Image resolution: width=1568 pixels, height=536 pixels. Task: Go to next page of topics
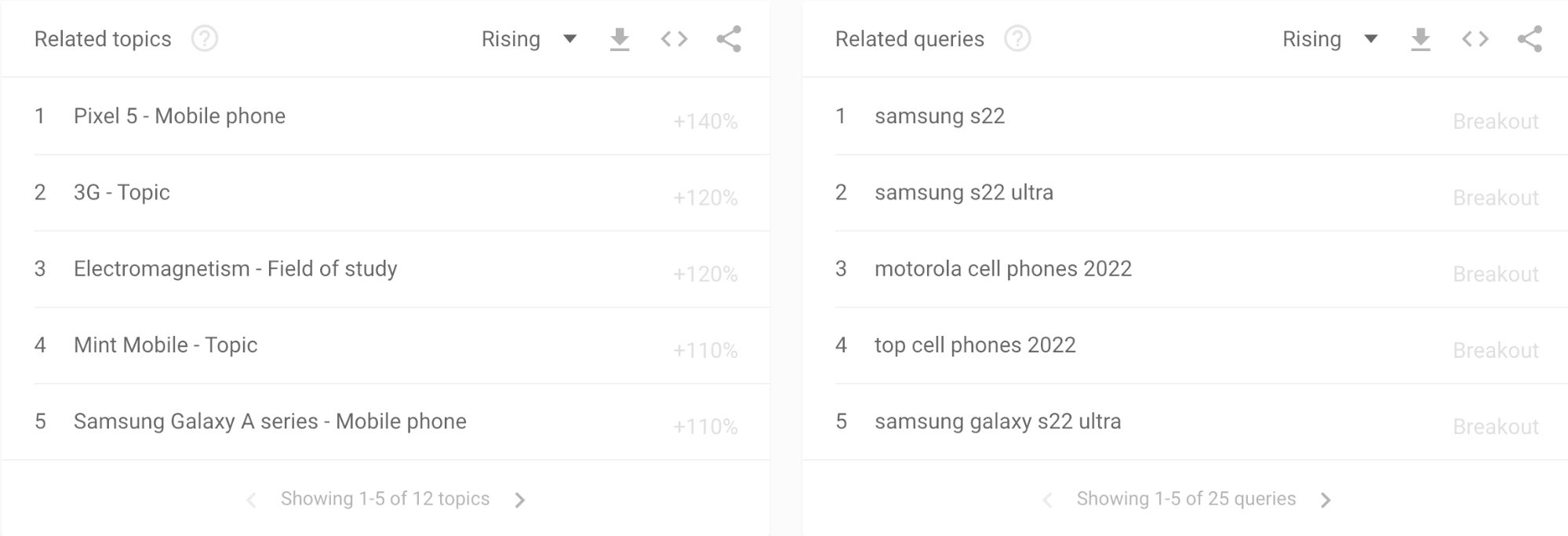tap(519, 500)
